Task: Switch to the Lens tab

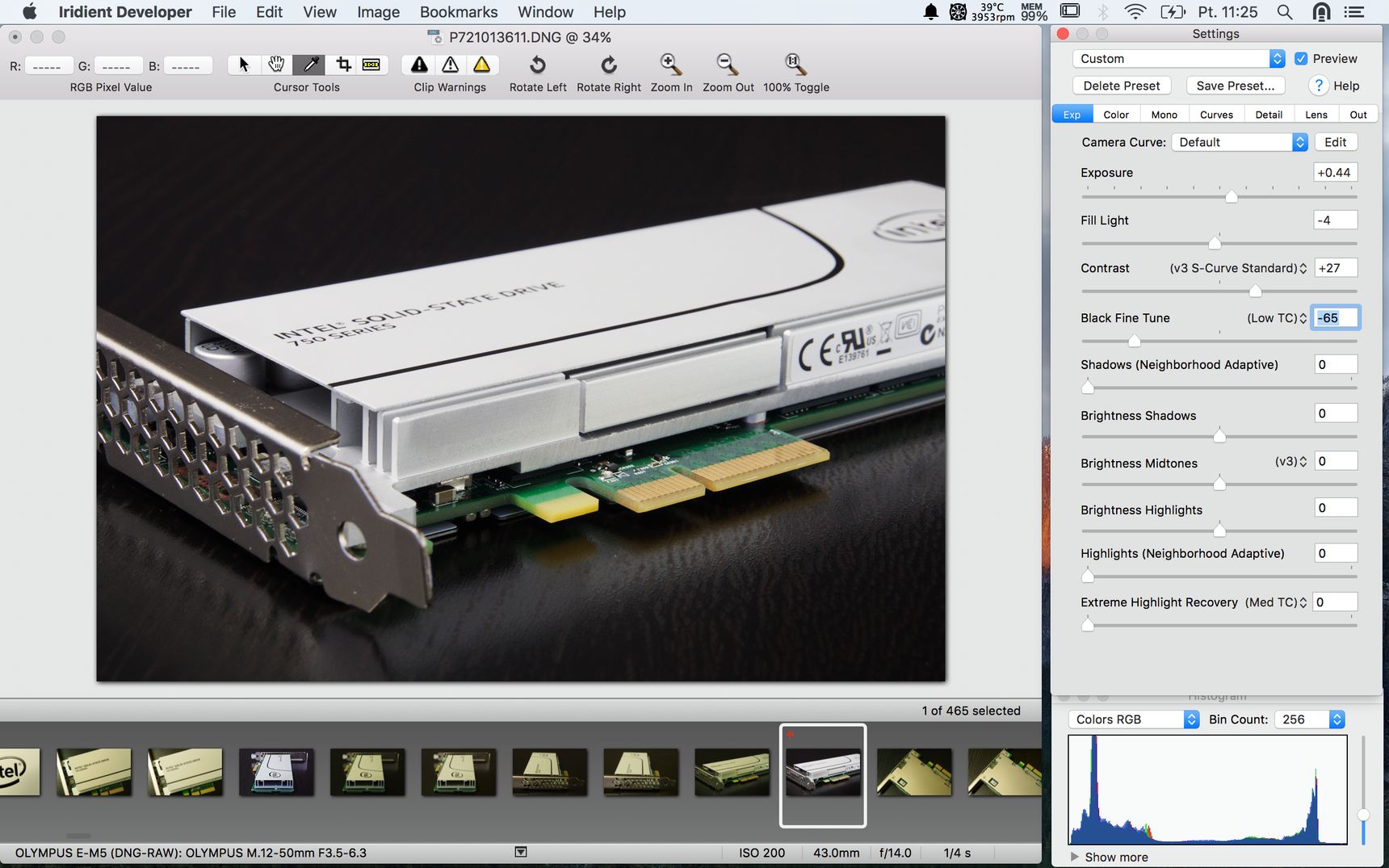Action: tap(1316, 115)
